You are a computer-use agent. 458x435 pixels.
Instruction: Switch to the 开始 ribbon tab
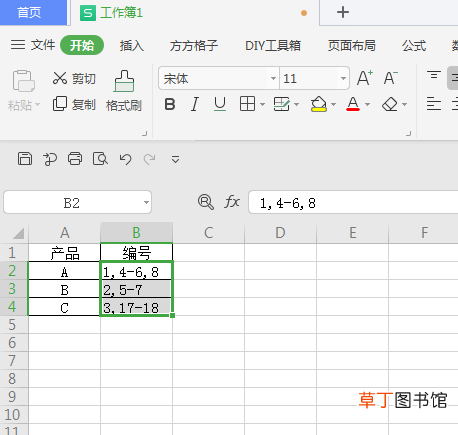[x=82, y=45]
